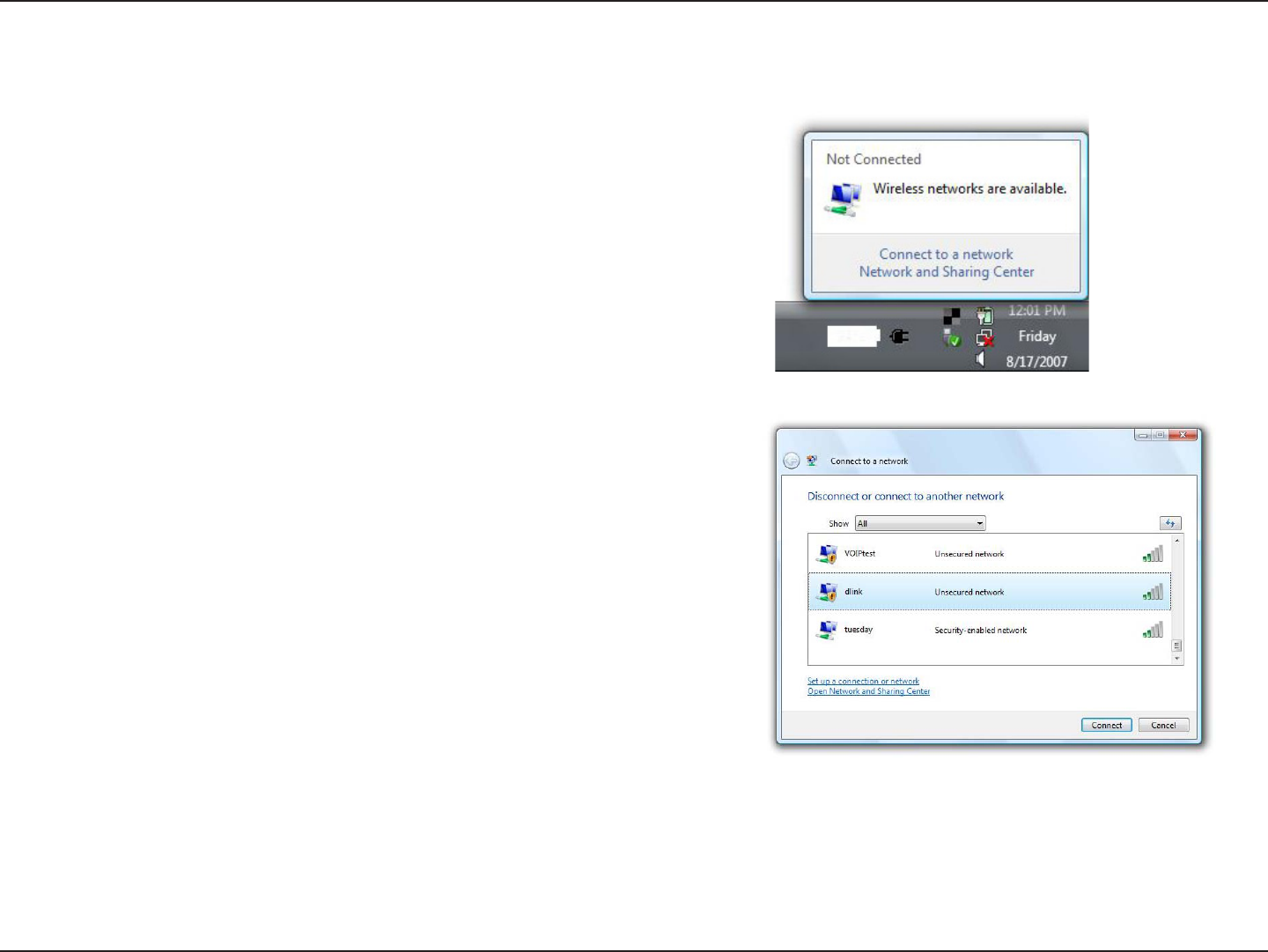This screenshot has height=952, width=1268.
Task: Open Set up a connection or network link
Action: (863, 681)
